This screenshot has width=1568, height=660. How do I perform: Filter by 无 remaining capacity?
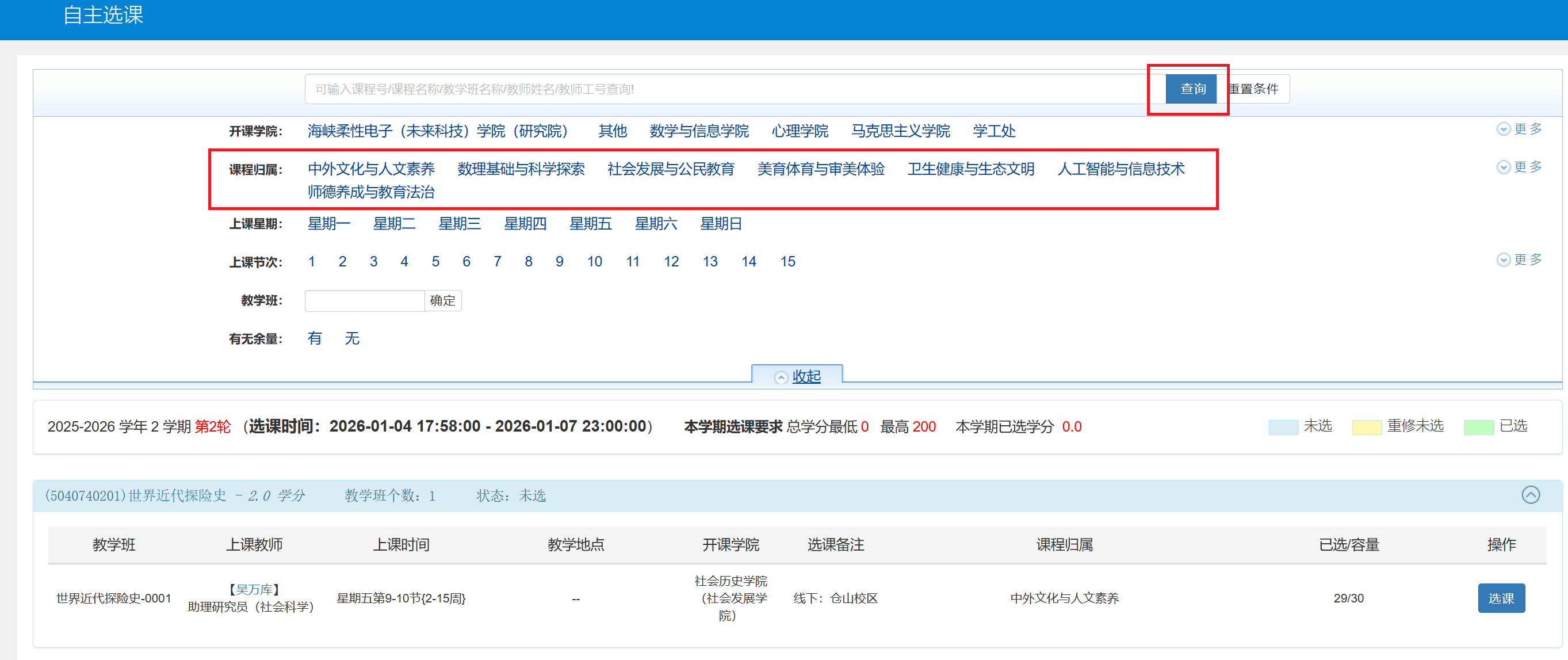click(352, 338)
